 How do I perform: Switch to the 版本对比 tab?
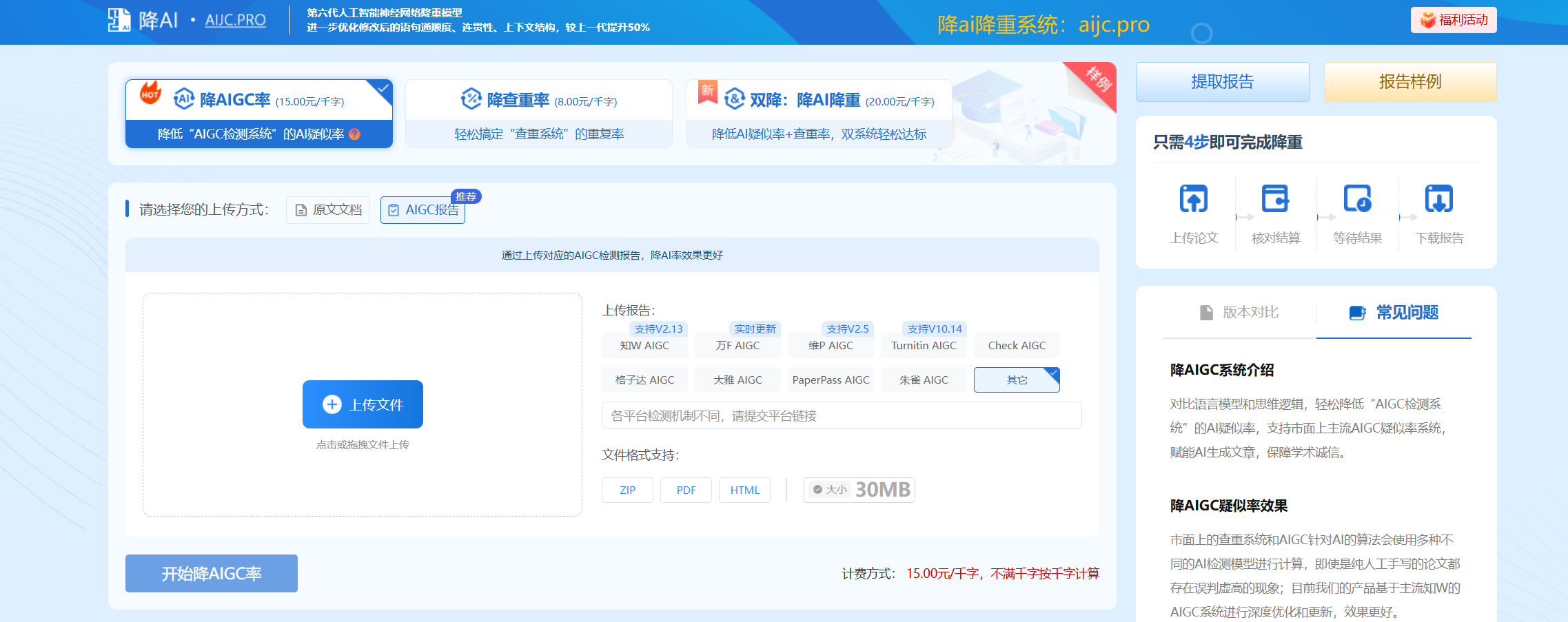pos(1239,312)
